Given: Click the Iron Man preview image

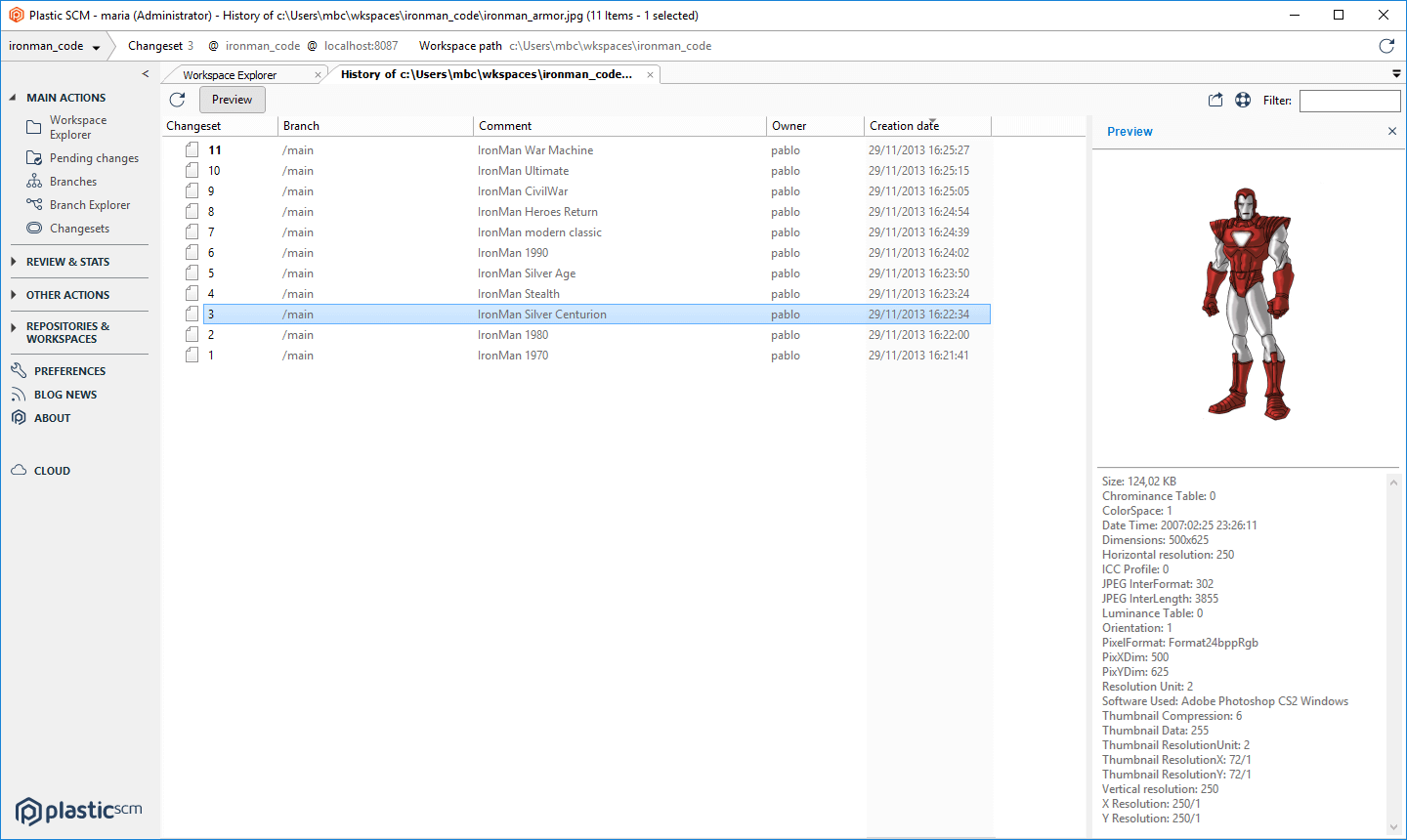Looking at the screenshot, I should 1248,303.
